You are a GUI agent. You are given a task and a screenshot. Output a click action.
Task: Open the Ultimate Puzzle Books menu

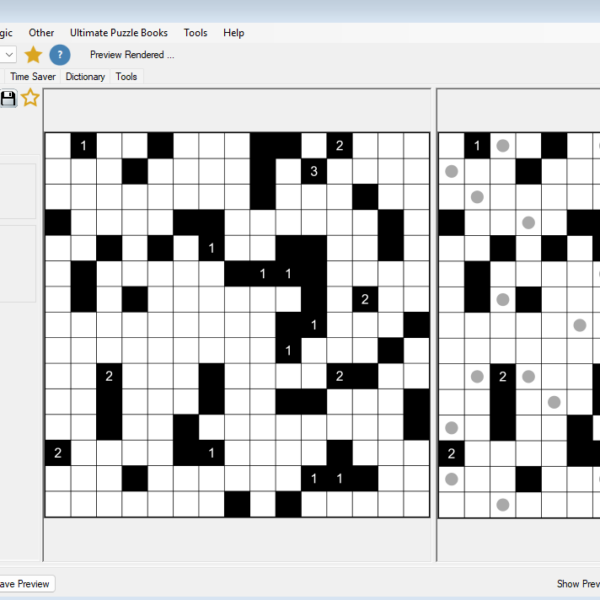119,33
